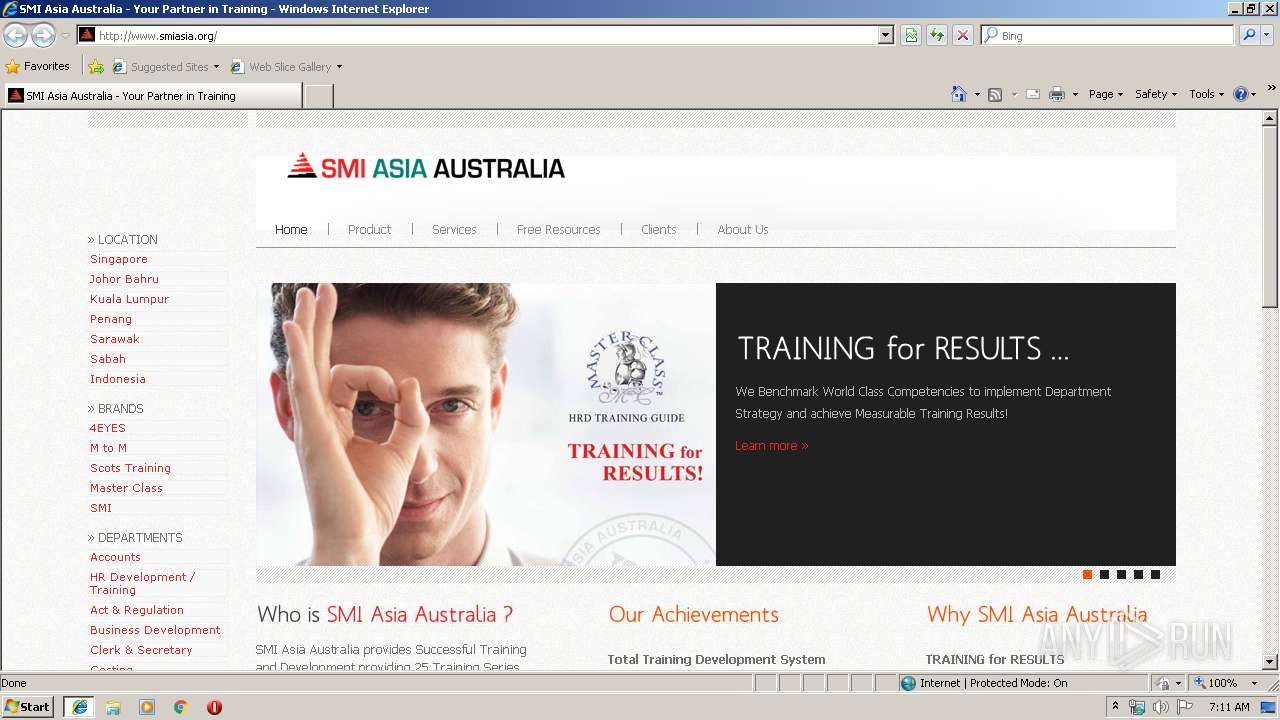Open the Print options dropdown arrow
The height and width of the screenshot is (720, 1280).
tap(1075, 94)
